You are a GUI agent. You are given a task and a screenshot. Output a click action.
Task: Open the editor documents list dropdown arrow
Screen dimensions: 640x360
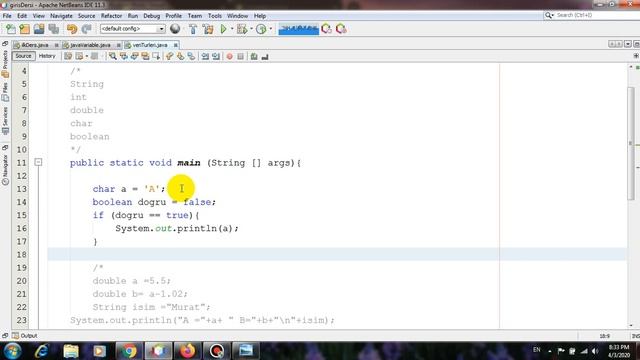(628, 44)
